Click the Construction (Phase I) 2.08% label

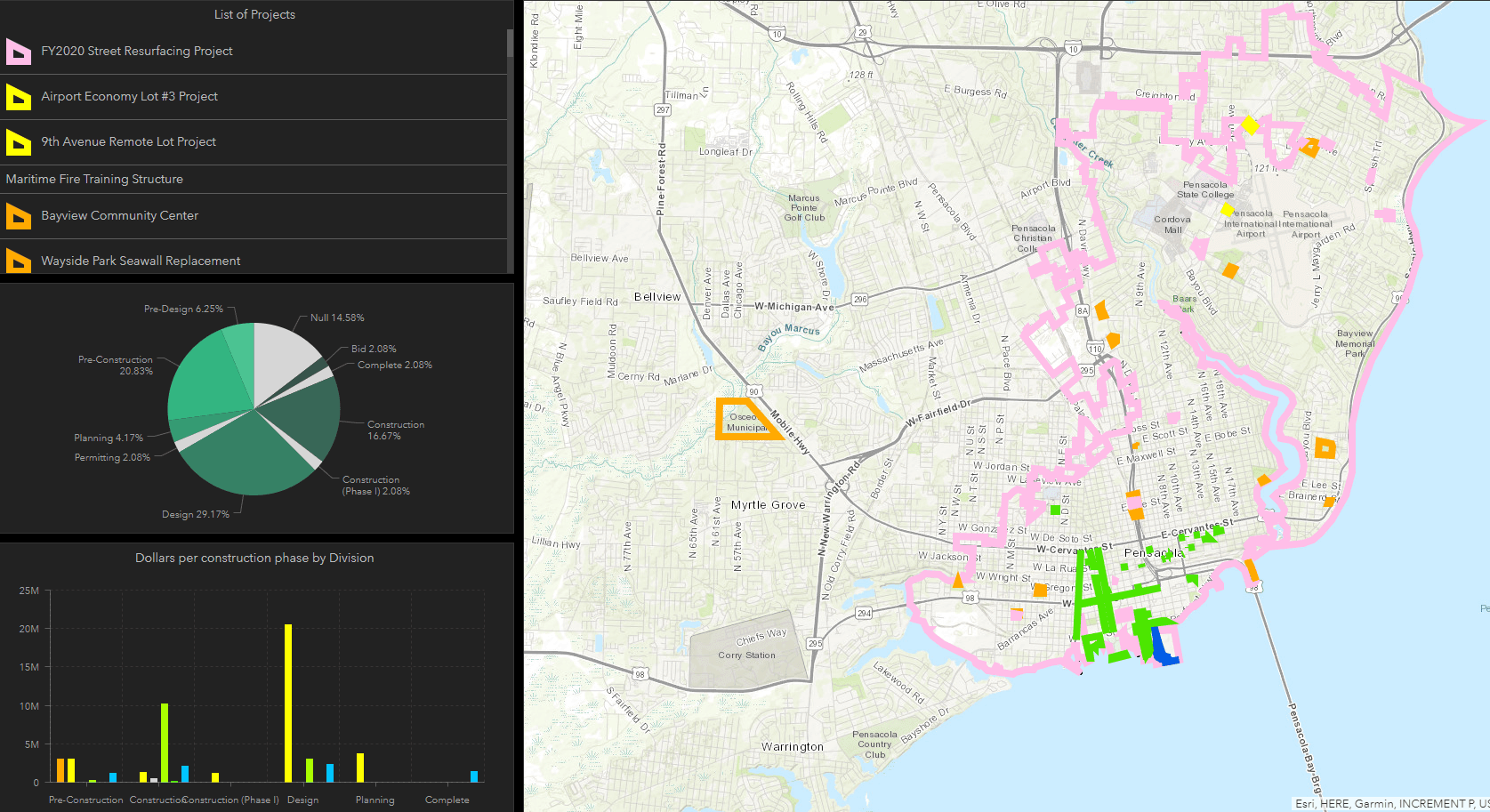click(376, 486)
